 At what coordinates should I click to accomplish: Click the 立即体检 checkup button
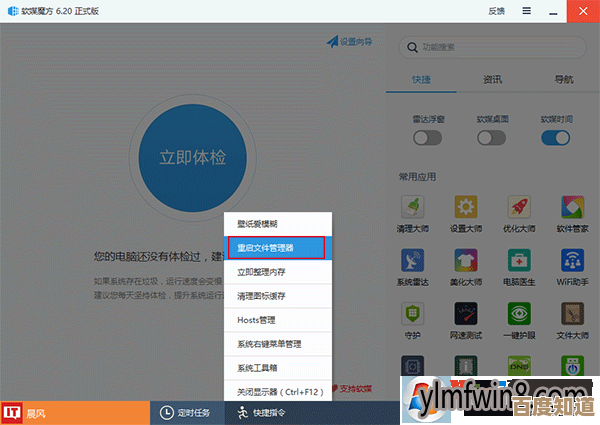193,157
